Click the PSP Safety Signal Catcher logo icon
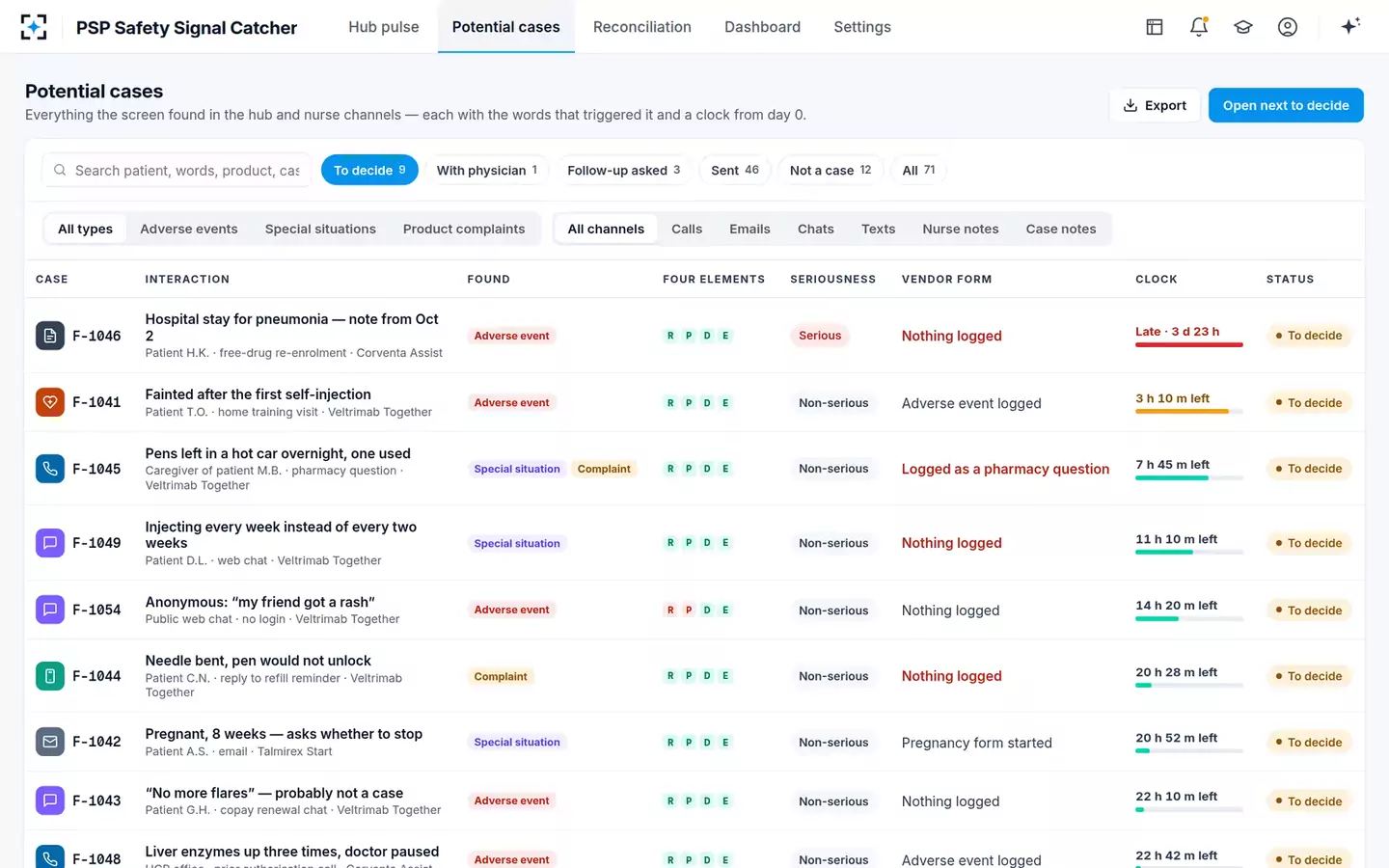The image size is (1389, 868). tap(34, 27)
